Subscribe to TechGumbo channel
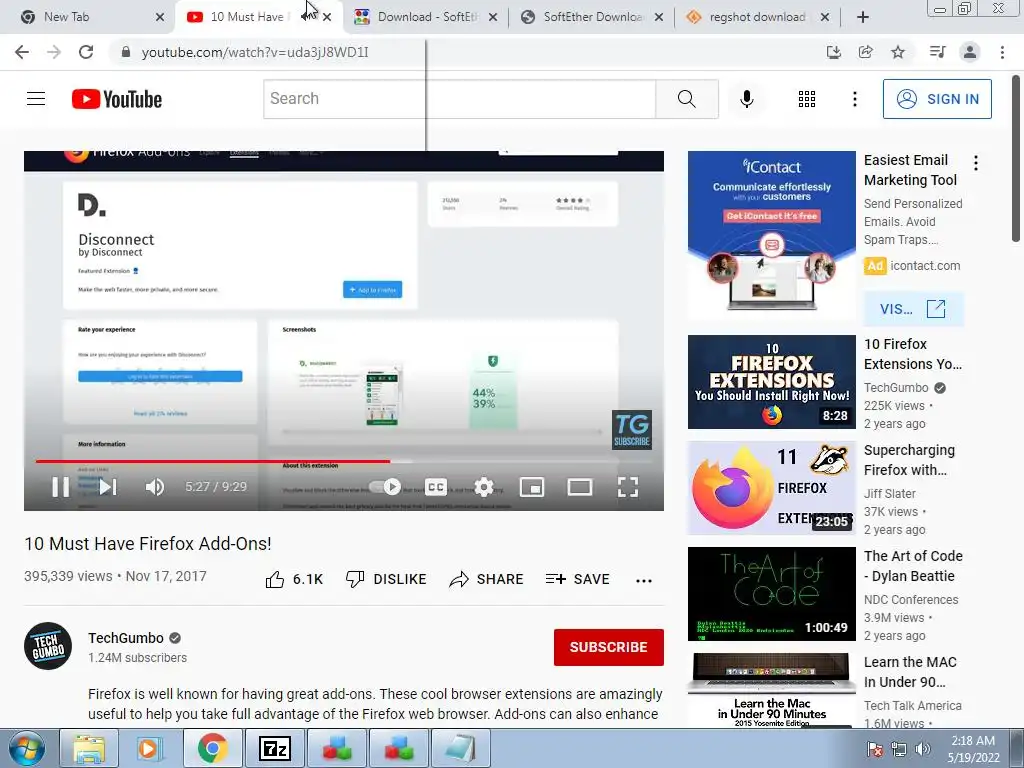 609,647
